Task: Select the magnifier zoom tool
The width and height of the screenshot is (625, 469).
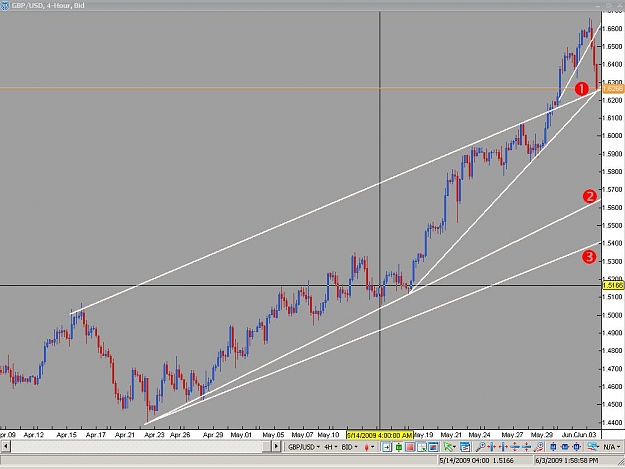Action: pyautogui.click(x=481, y=447)
